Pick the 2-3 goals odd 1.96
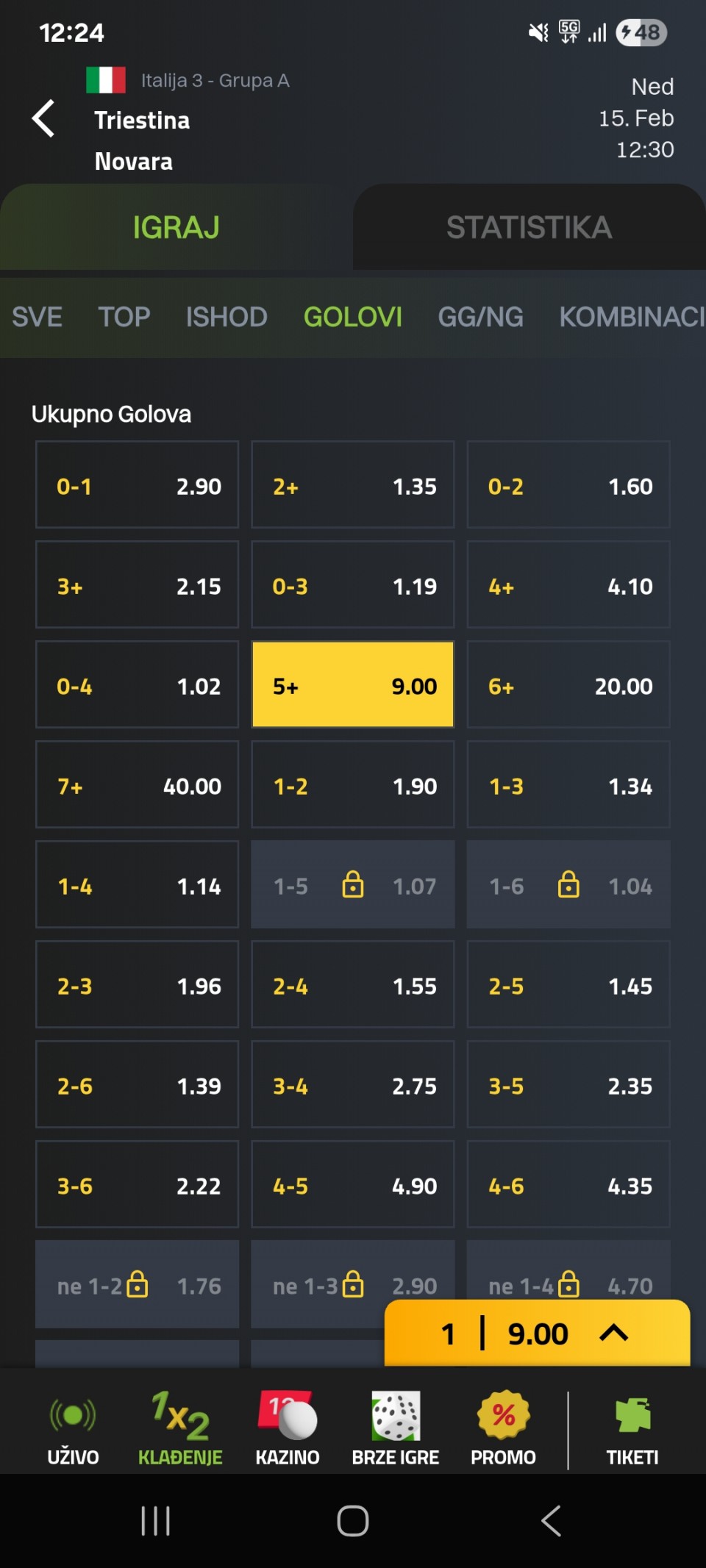The width and height of the screenshot is (706, 1568). click(138, 985)
